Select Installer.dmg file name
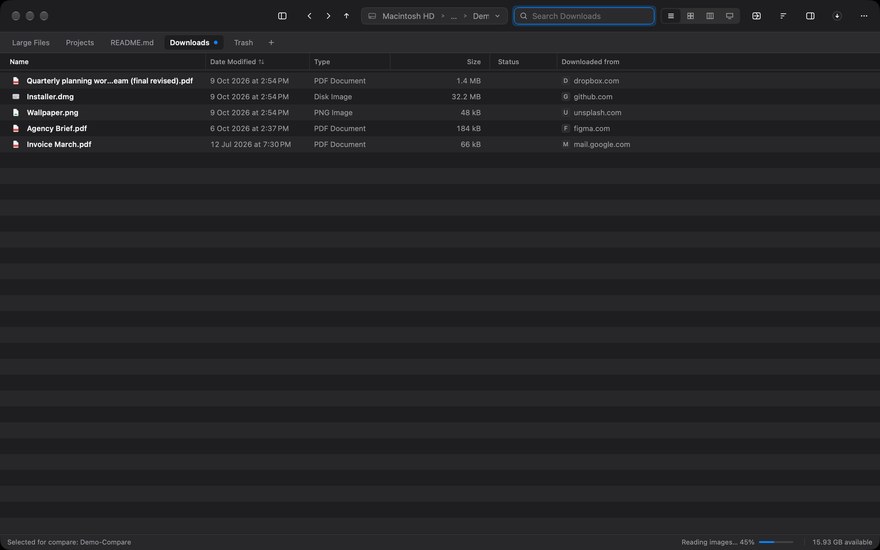Viewport: 880px width, 550px height. click(51, 97)
